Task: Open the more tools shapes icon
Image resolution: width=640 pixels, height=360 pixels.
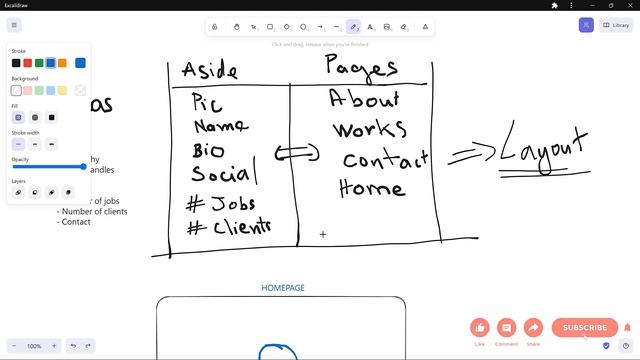Action: point(425,27)
